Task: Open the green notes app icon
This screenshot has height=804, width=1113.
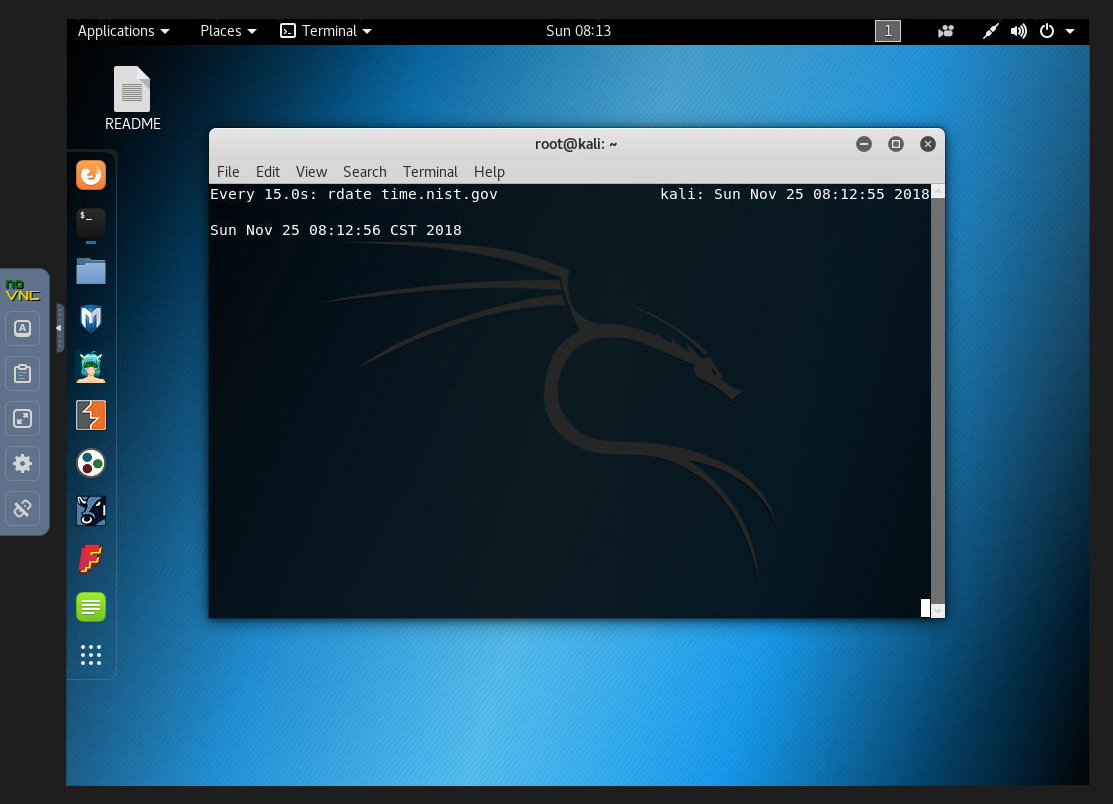Action: tap(91, 607)
